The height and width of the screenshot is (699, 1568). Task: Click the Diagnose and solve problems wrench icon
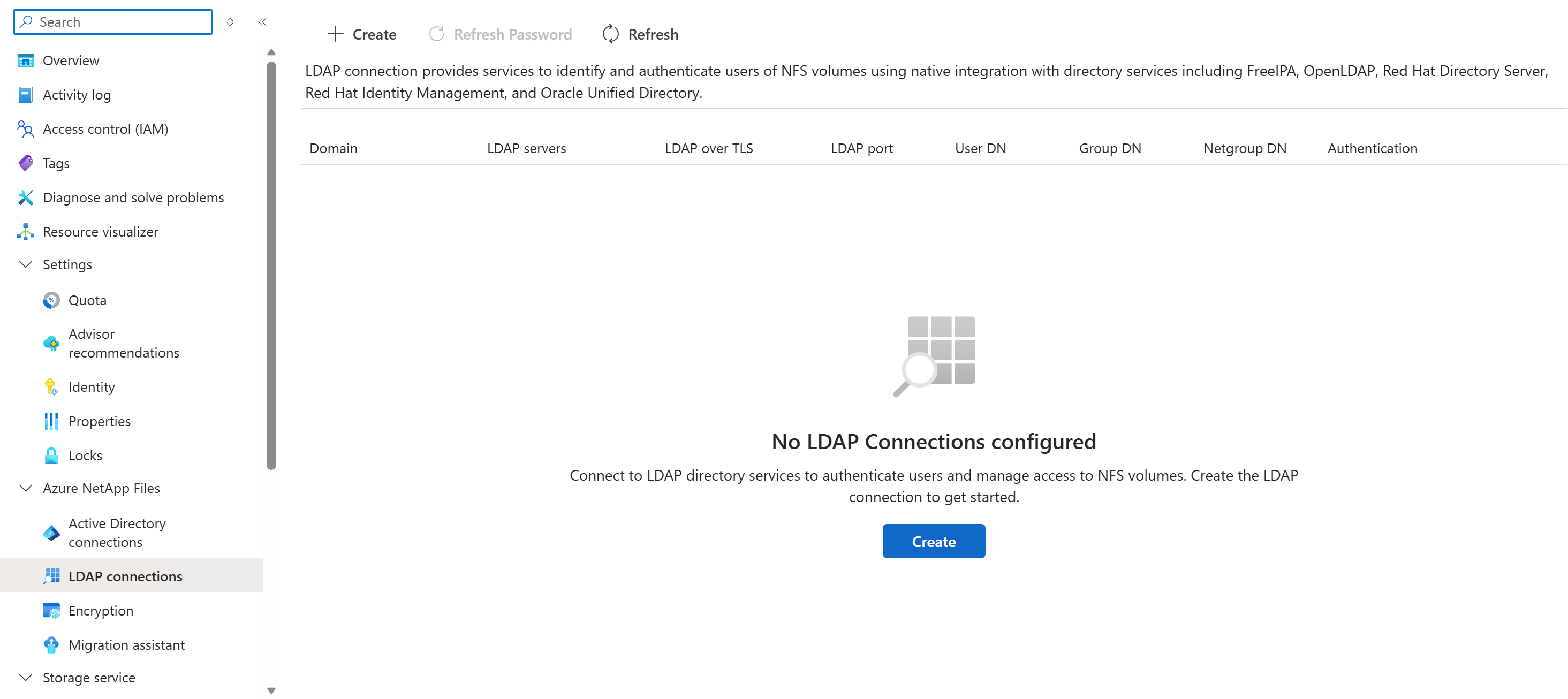coord(26,197)
